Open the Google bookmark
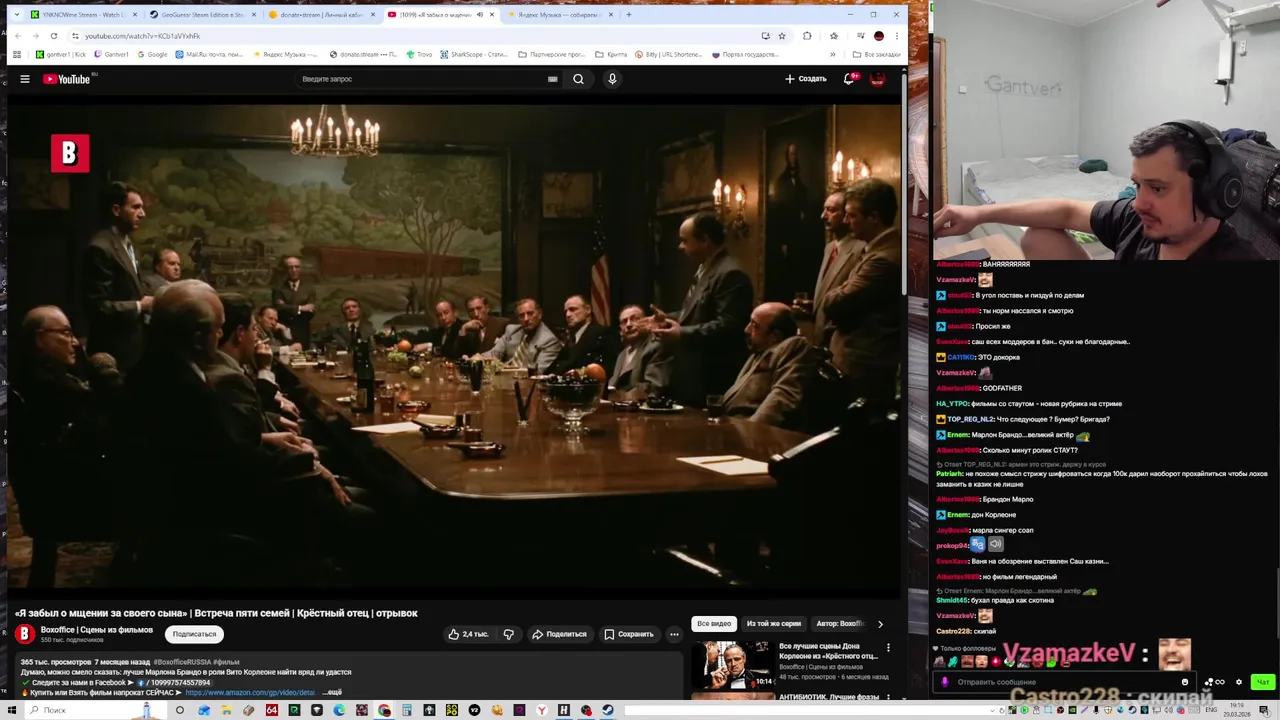This screenshot has width=1280, height=720. 153,54
